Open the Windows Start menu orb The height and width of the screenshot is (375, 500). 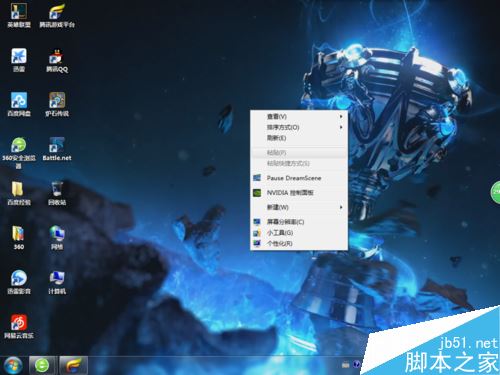[13, 365]
